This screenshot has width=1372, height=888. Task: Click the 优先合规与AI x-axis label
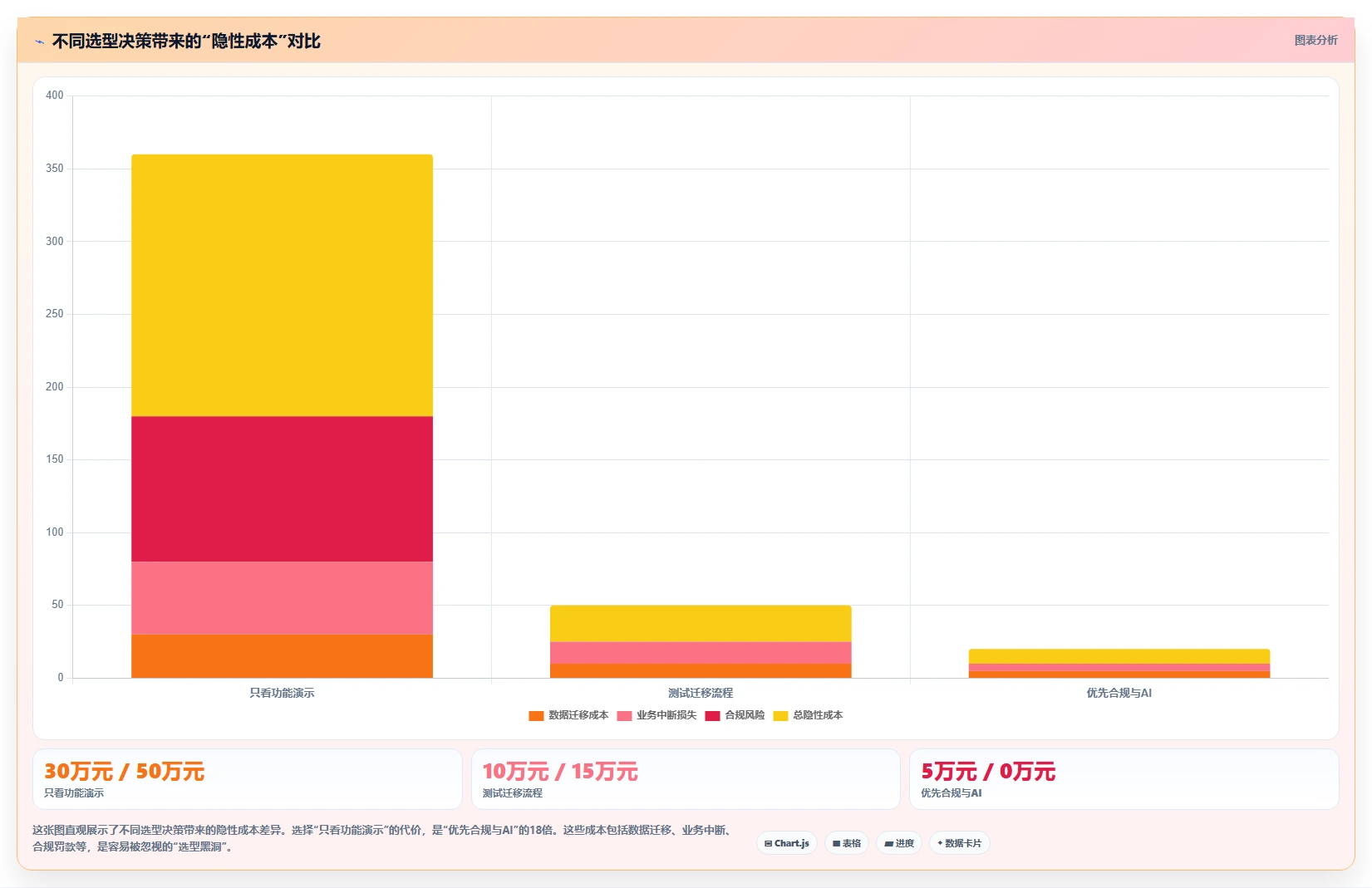coord(1119,693)
